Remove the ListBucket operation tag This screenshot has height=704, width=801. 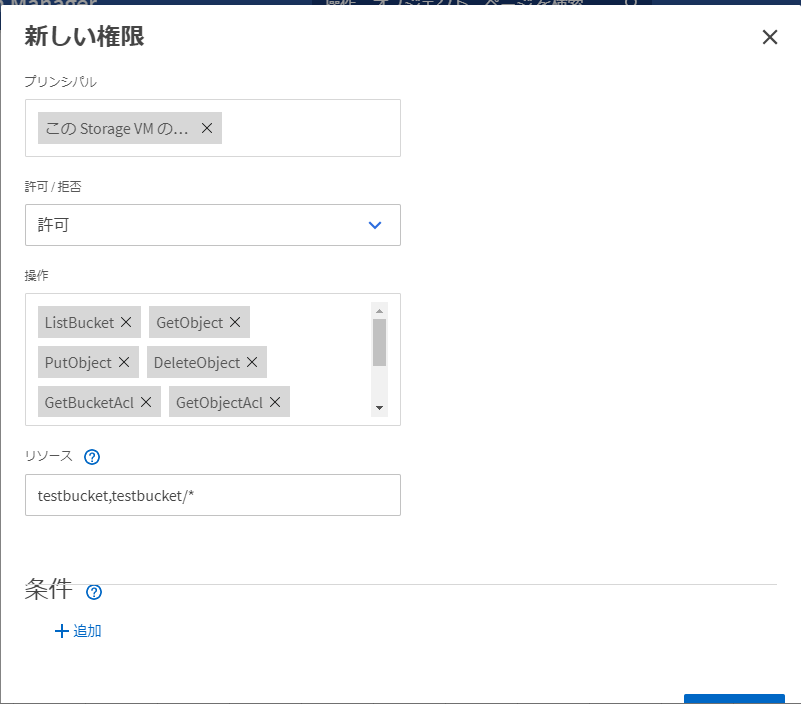tap(126, 322)
